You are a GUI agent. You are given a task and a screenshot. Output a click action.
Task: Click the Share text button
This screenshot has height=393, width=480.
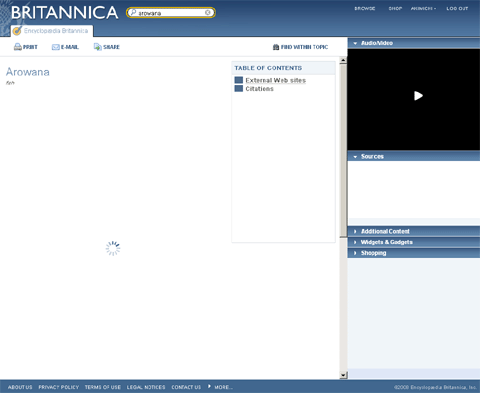point(111,47)
